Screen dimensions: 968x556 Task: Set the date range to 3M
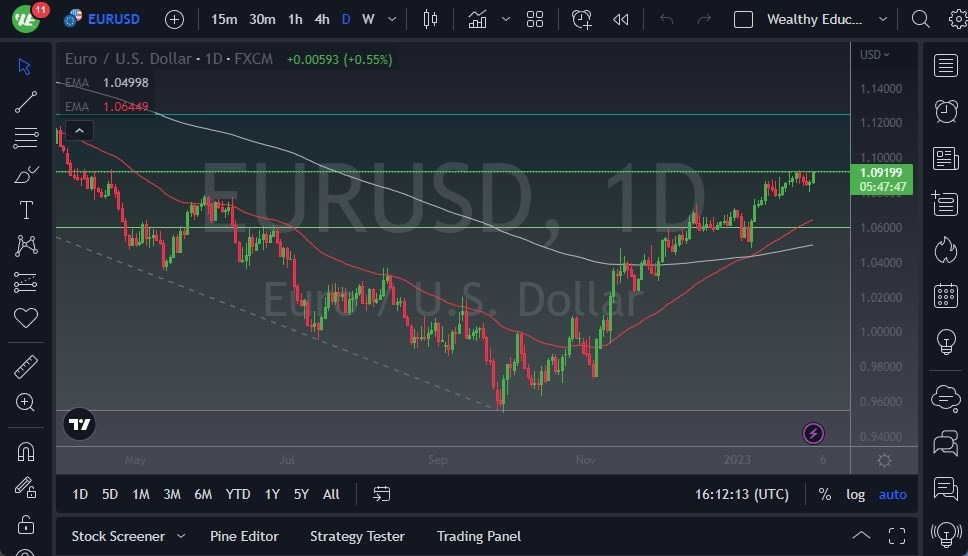click(x=172, y=494)
